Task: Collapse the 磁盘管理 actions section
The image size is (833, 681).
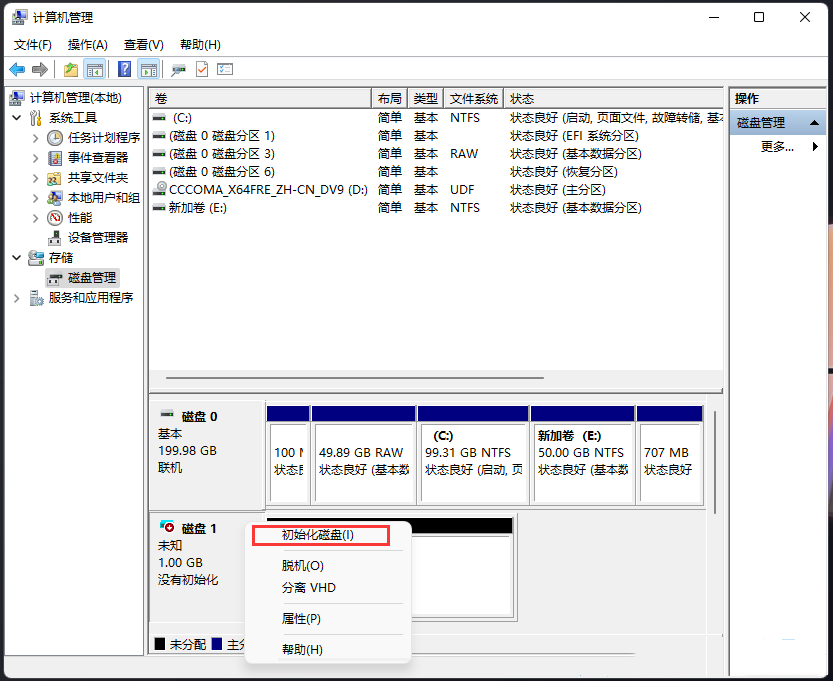Action: (815, 122)
